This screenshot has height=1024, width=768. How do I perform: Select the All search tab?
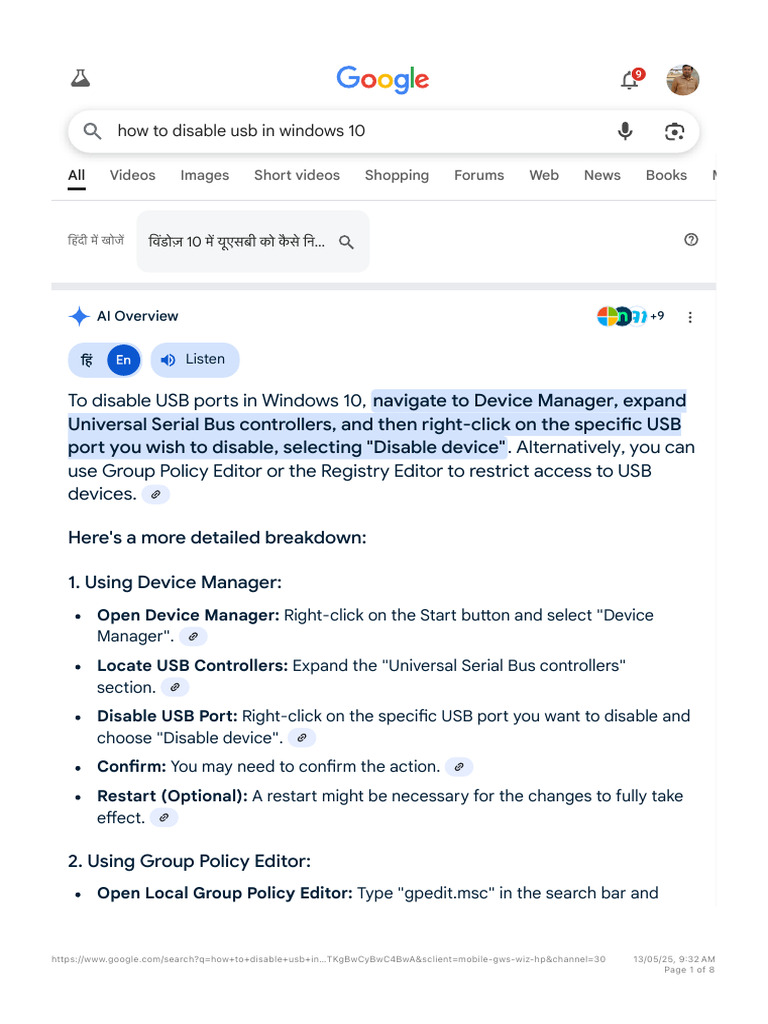pyautogui.click(x=76, y=175)
